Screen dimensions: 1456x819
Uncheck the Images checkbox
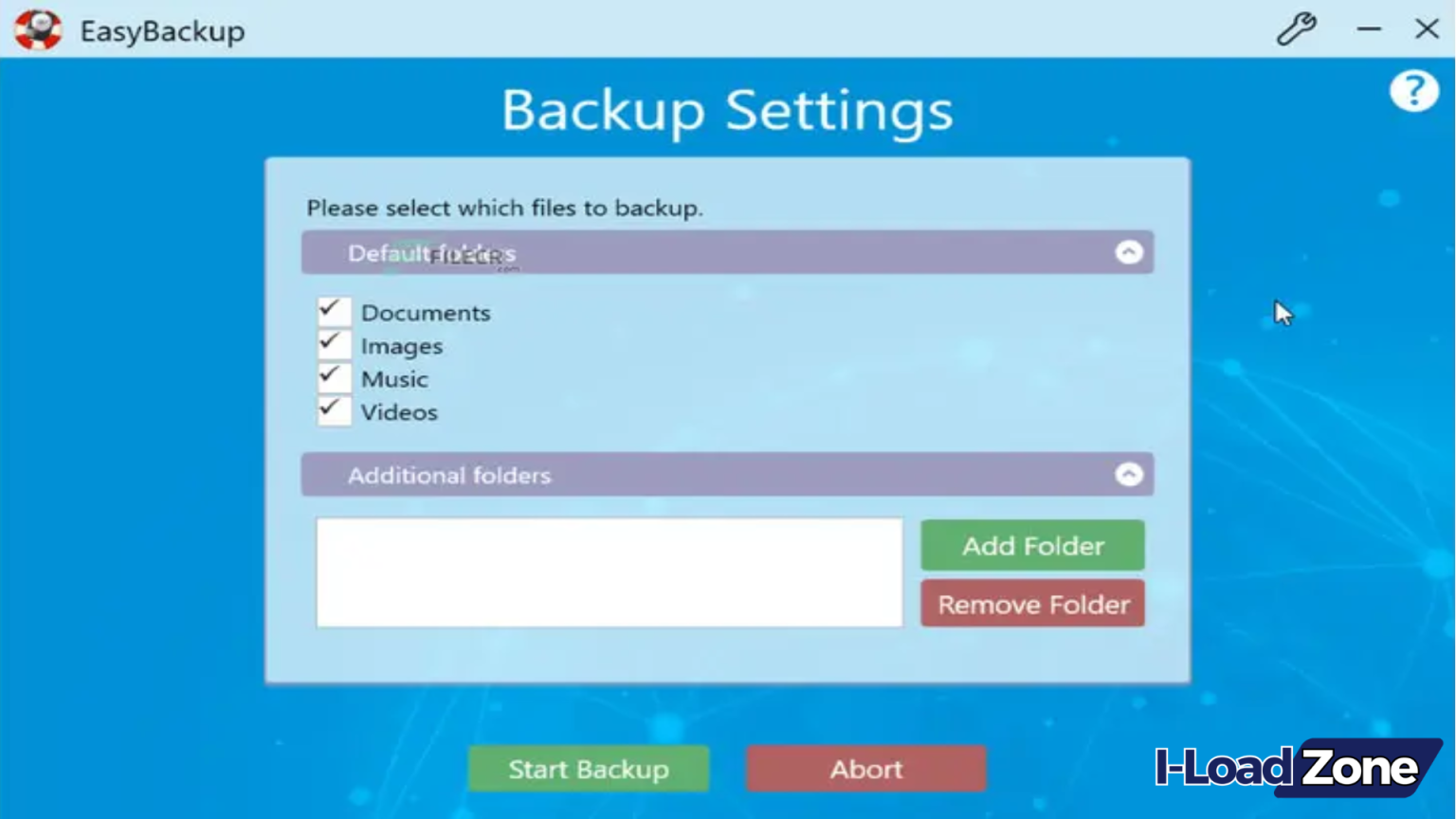click(334, 344)
